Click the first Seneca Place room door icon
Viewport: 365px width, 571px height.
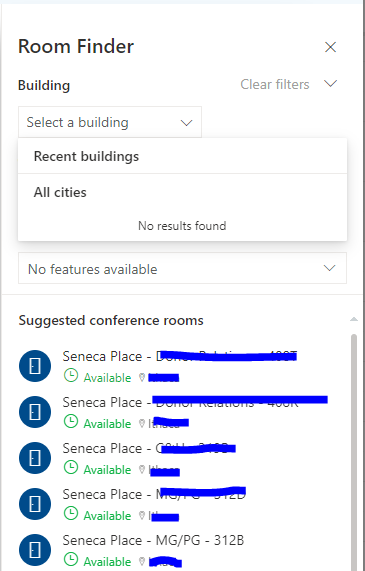(35, 366)
